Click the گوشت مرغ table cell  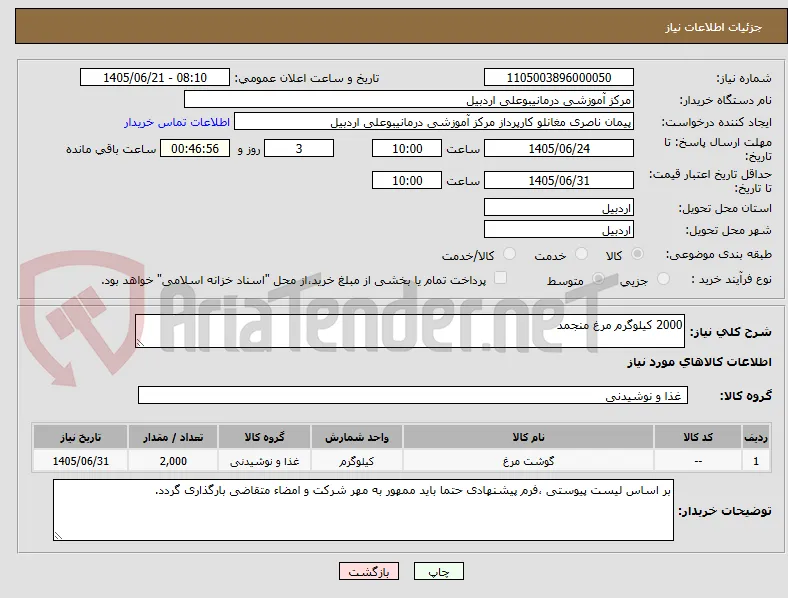pyautogui.click(x=528, y=461)
